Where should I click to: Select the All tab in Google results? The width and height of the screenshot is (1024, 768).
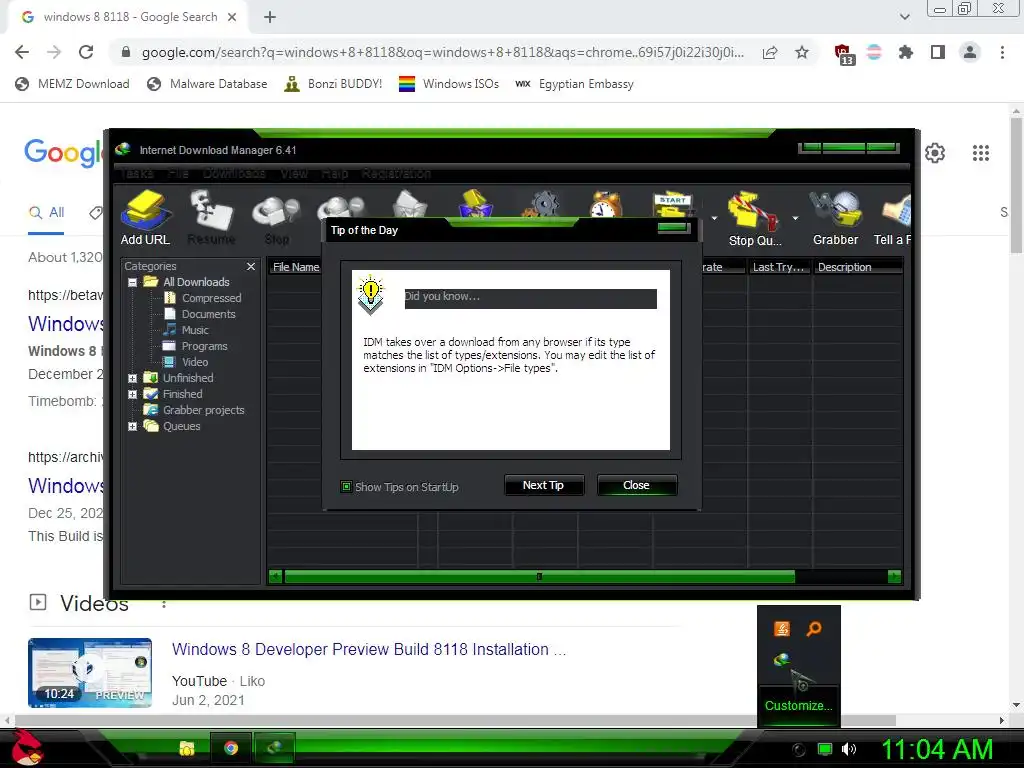[46, 212]
